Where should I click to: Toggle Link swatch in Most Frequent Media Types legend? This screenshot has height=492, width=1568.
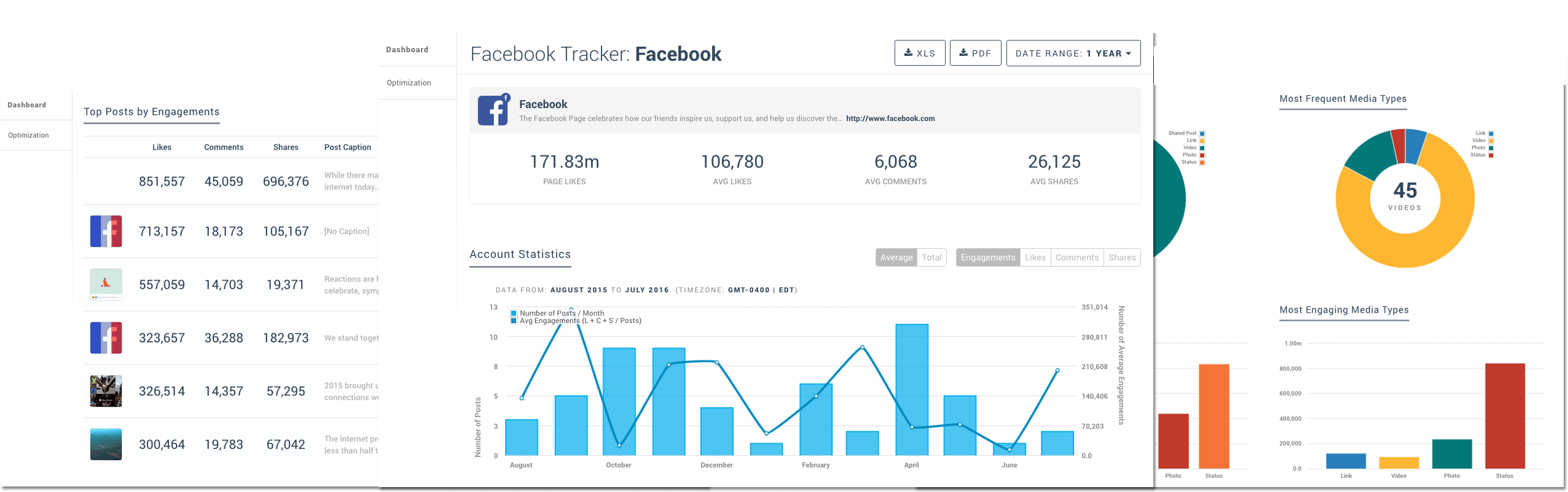pyautogui.click(x=1491, y=133)
